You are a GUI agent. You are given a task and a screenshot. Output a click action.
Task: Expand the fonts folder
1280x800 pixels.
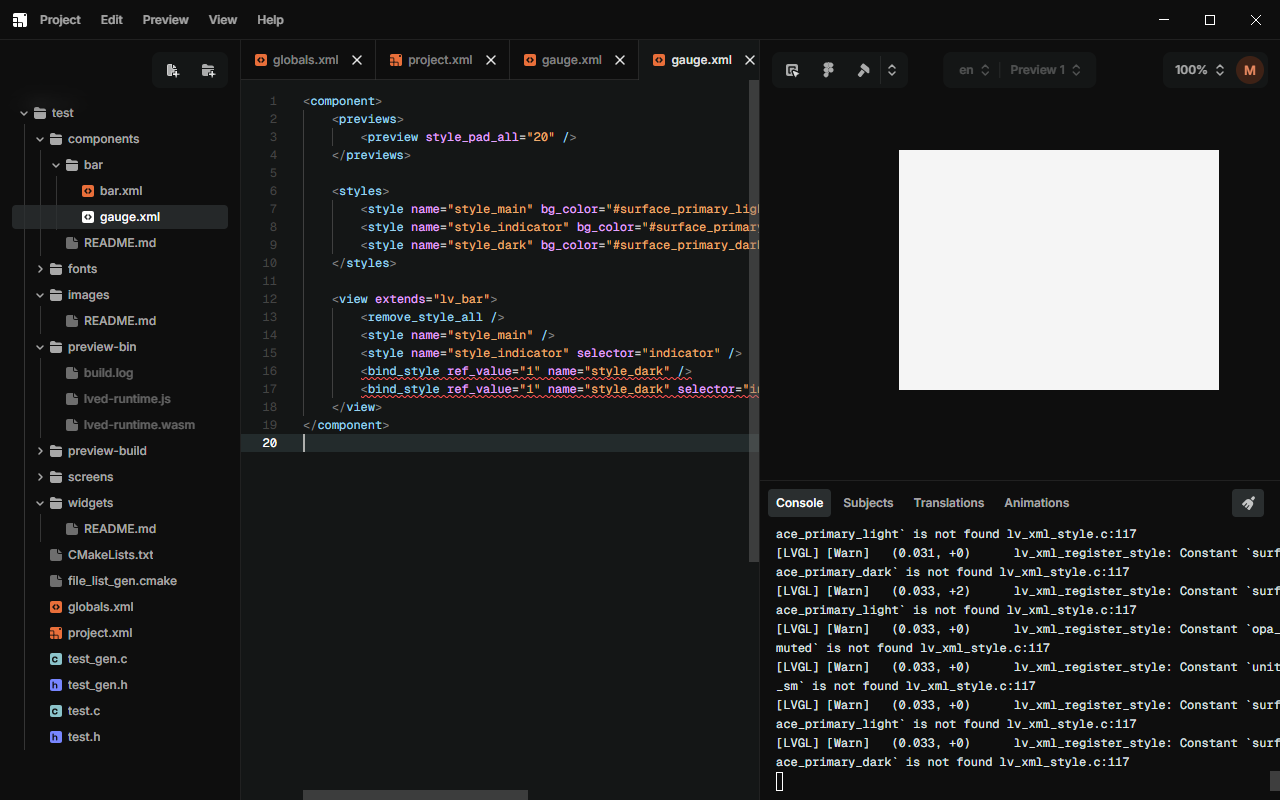[40, 269]
